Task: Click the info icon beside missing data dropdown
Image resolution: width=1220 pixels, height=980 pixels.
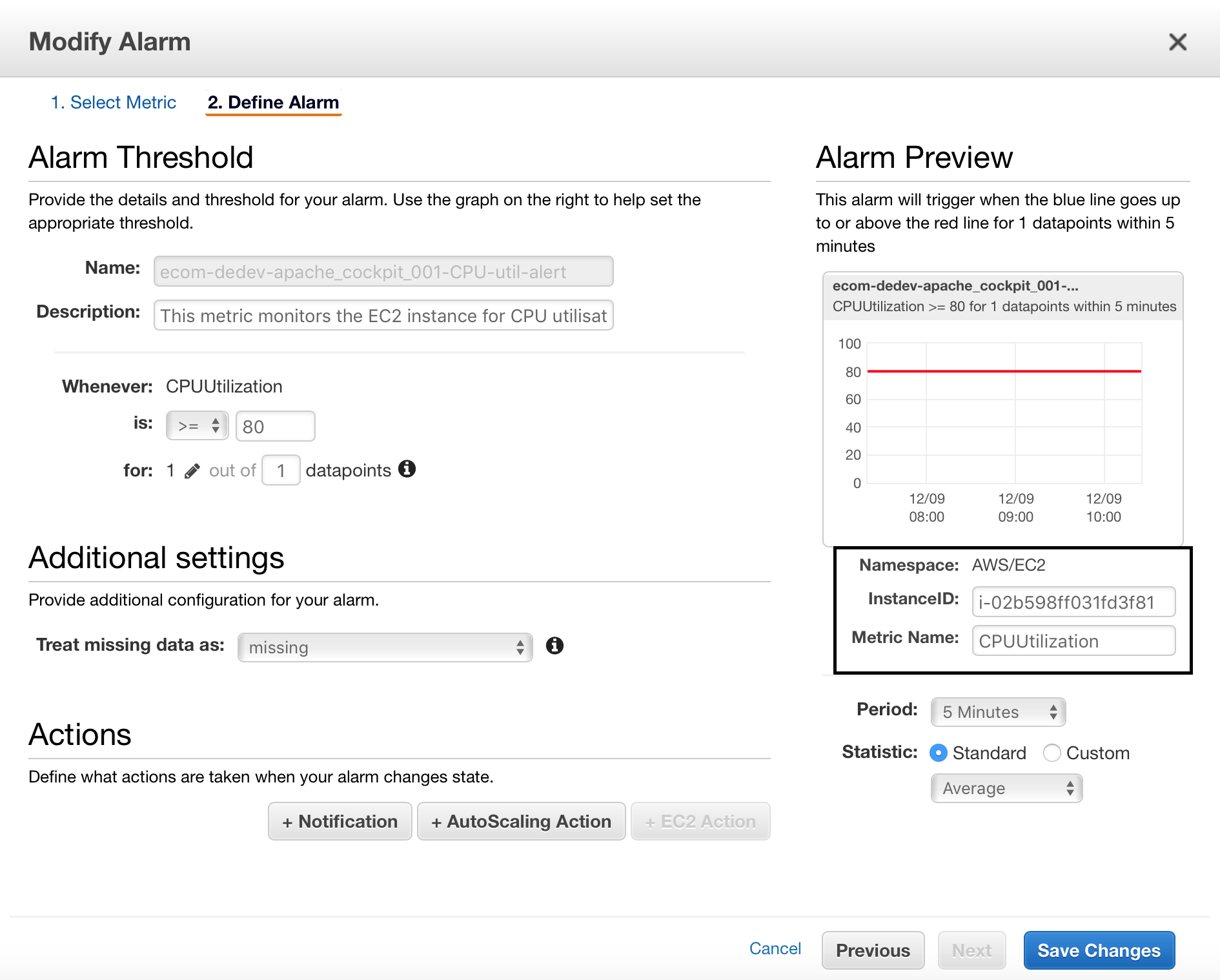Action: click(554, 646)
